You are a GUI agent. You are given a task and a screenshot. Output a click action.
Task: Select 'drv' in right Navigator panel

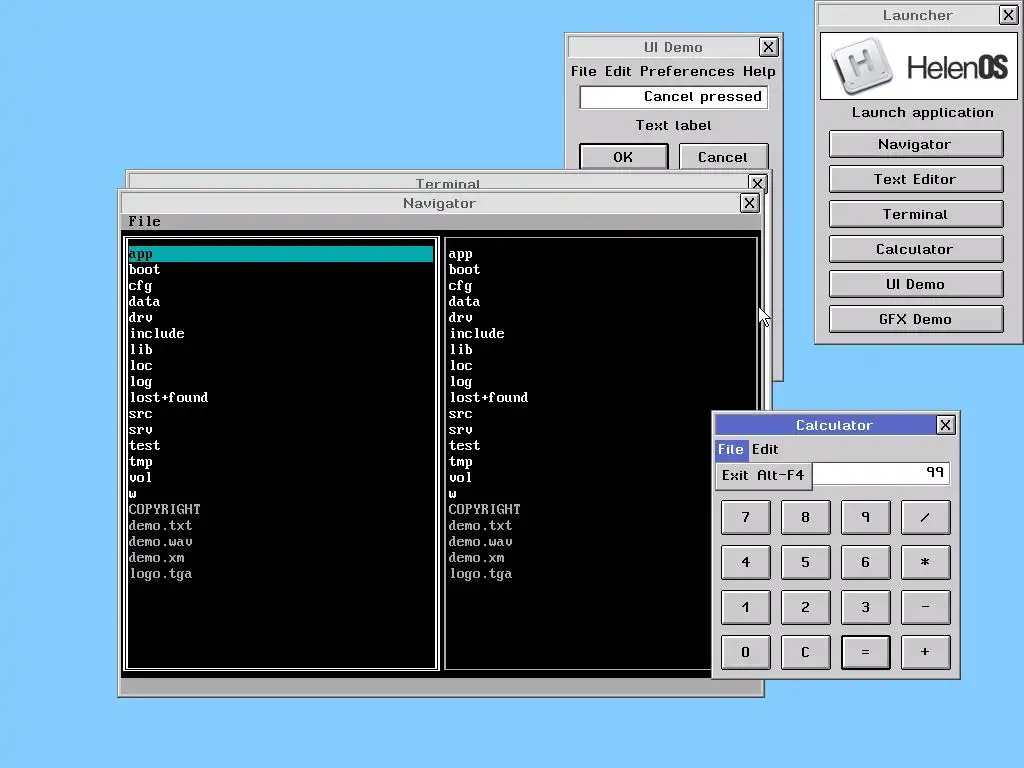[600, 317]
